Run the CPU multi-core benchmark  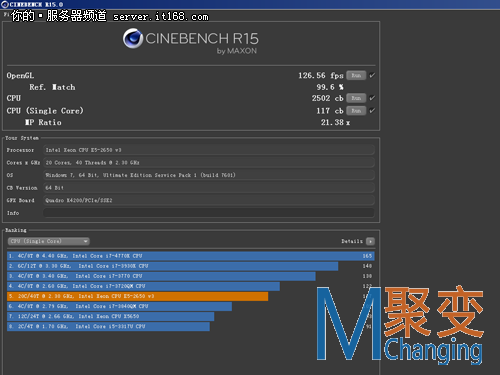[356, 98]
